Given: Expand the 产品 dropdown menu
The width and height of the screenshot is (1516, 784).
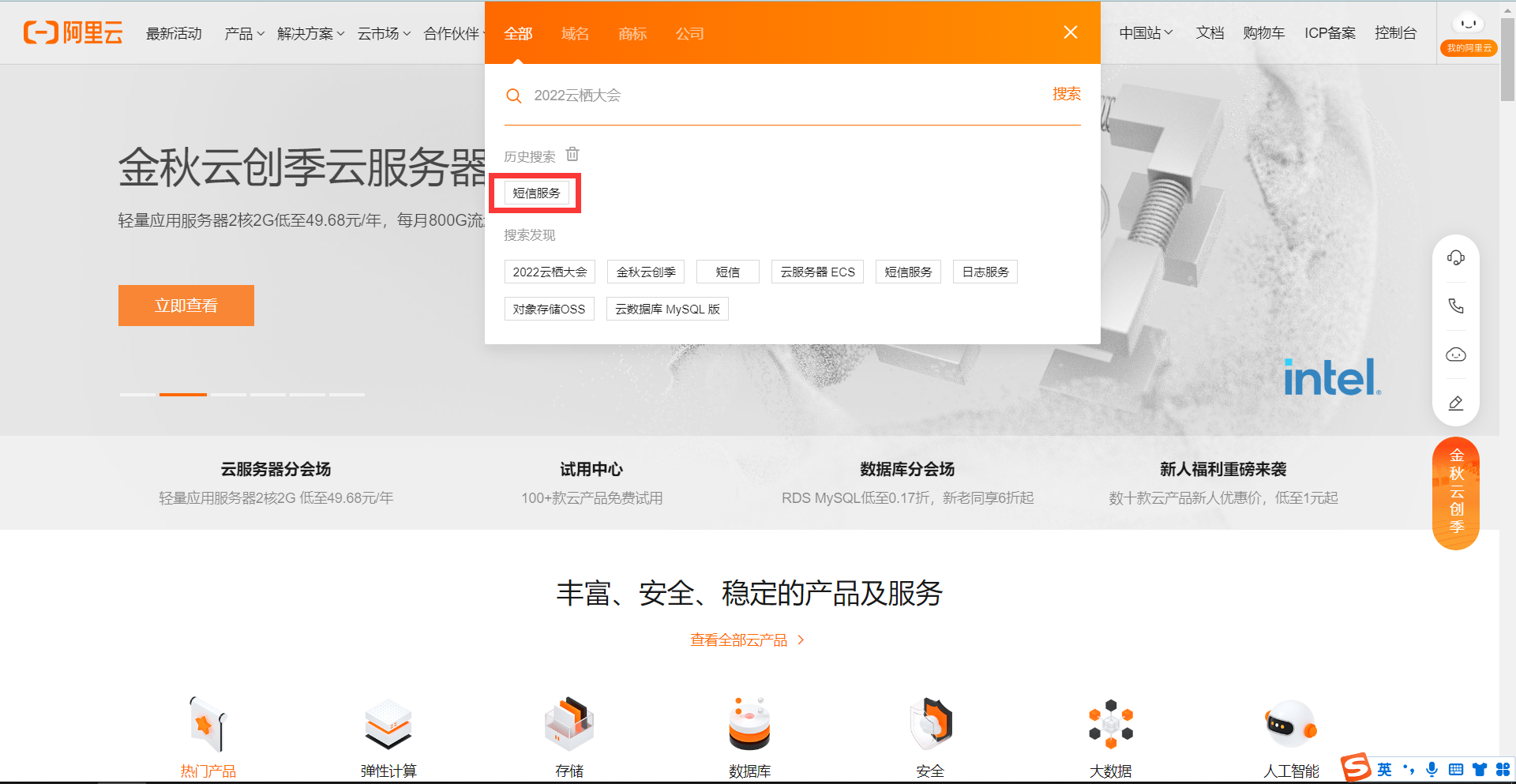Looking at the screenshot, I should point(244,33).
